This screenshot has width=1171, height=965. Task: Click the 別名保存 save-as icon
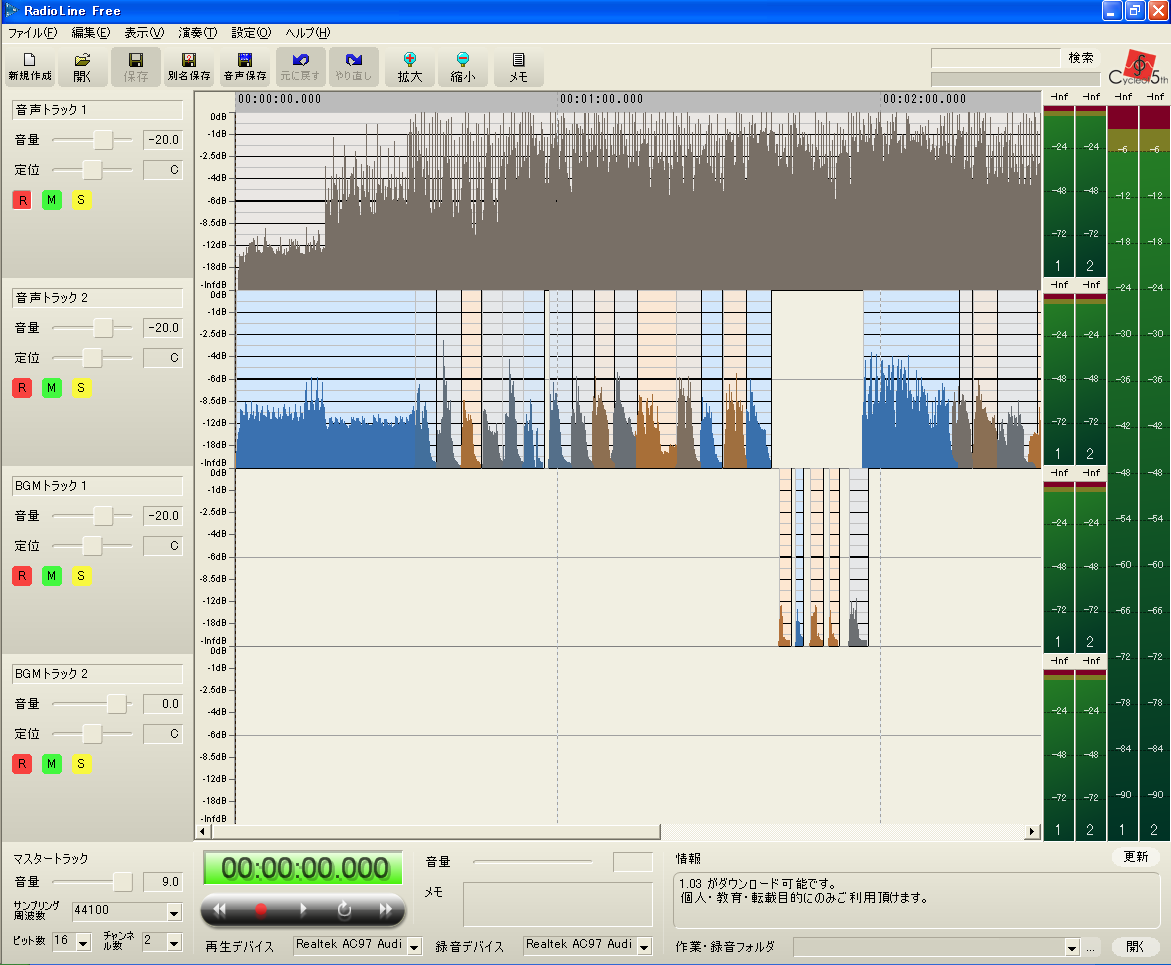189,66
